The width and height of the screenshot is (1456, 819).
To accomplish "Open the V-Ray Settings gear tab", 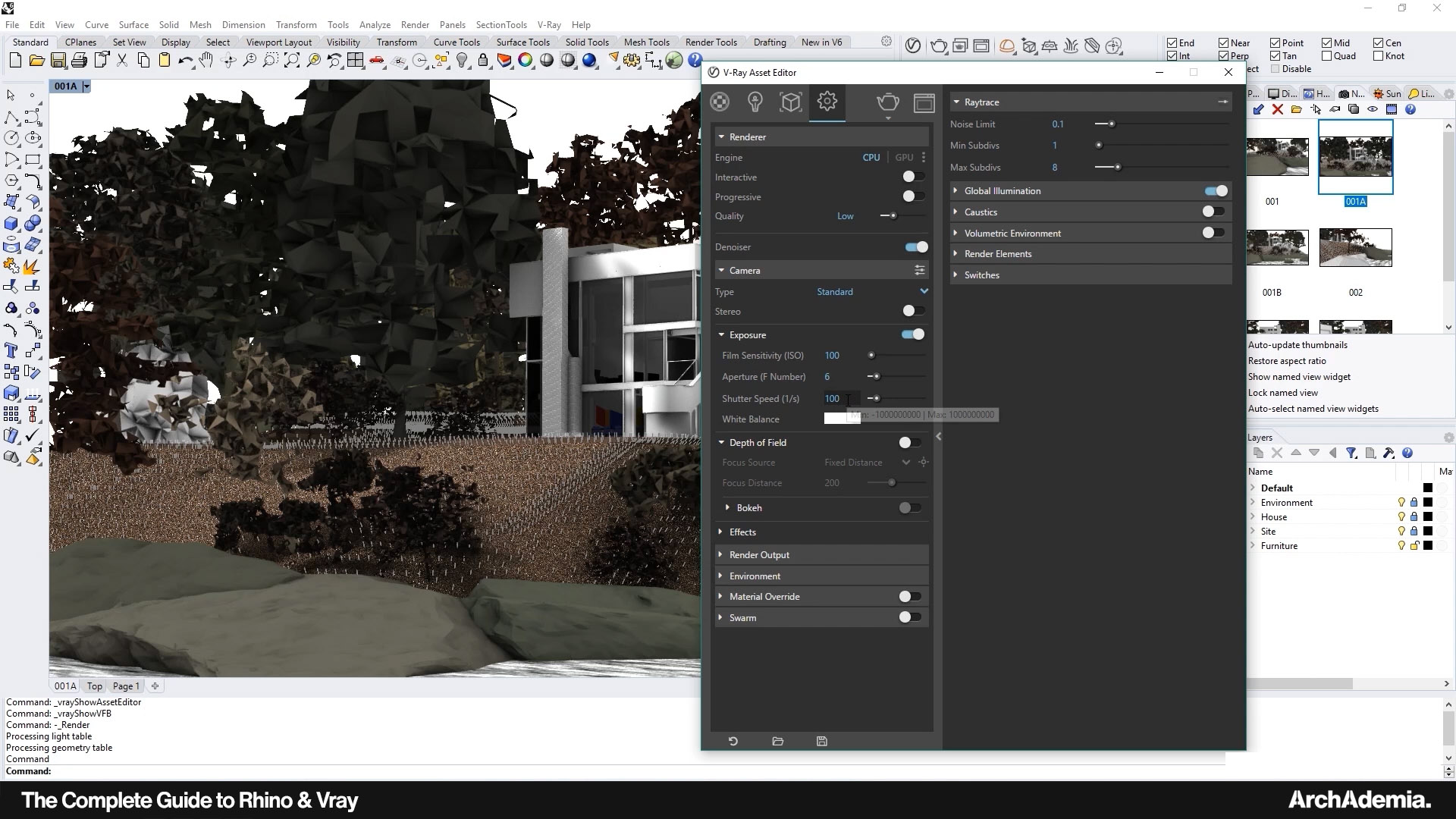I will 827,102.
